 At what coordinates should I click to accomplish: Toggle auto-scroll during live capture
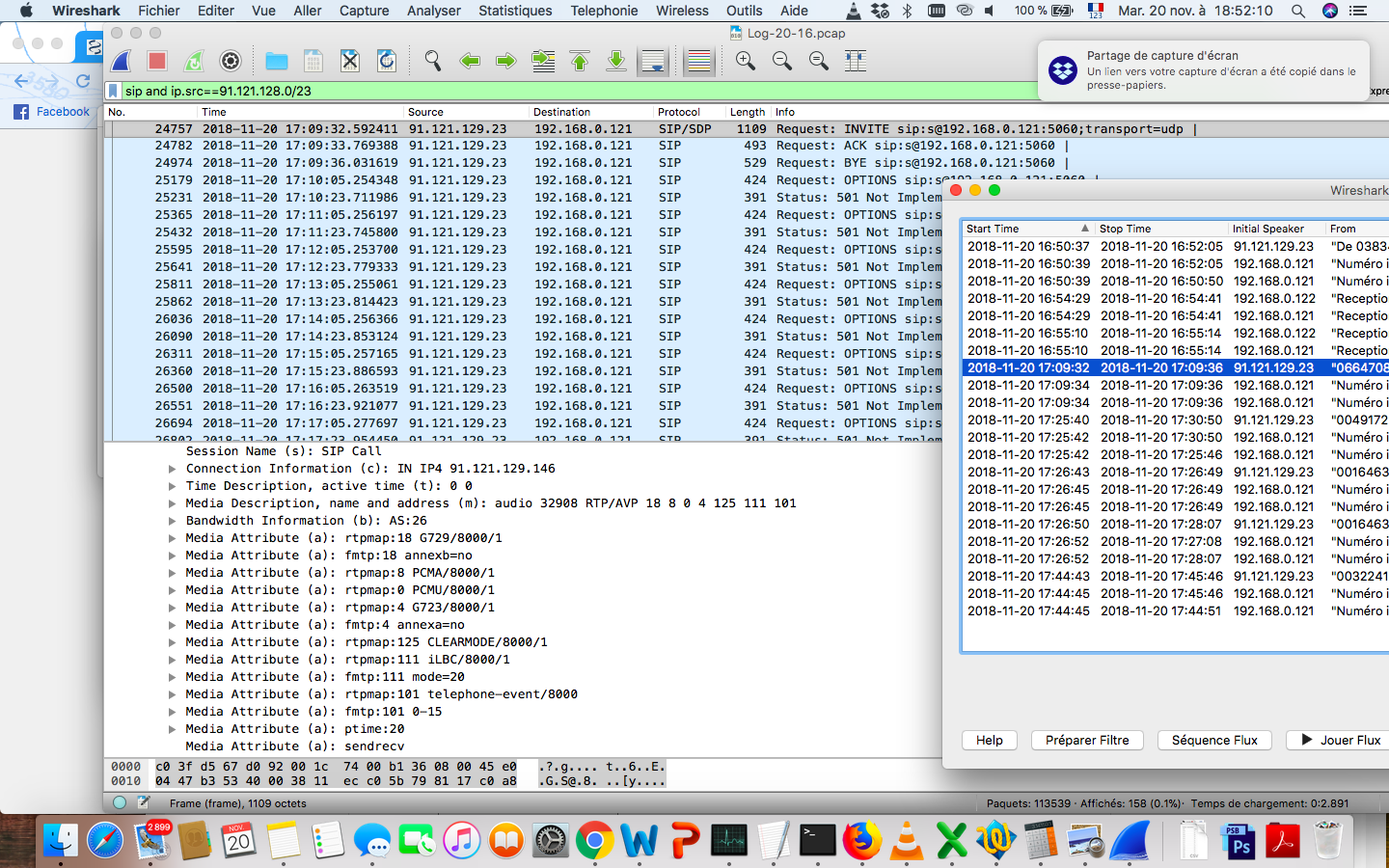653,62
